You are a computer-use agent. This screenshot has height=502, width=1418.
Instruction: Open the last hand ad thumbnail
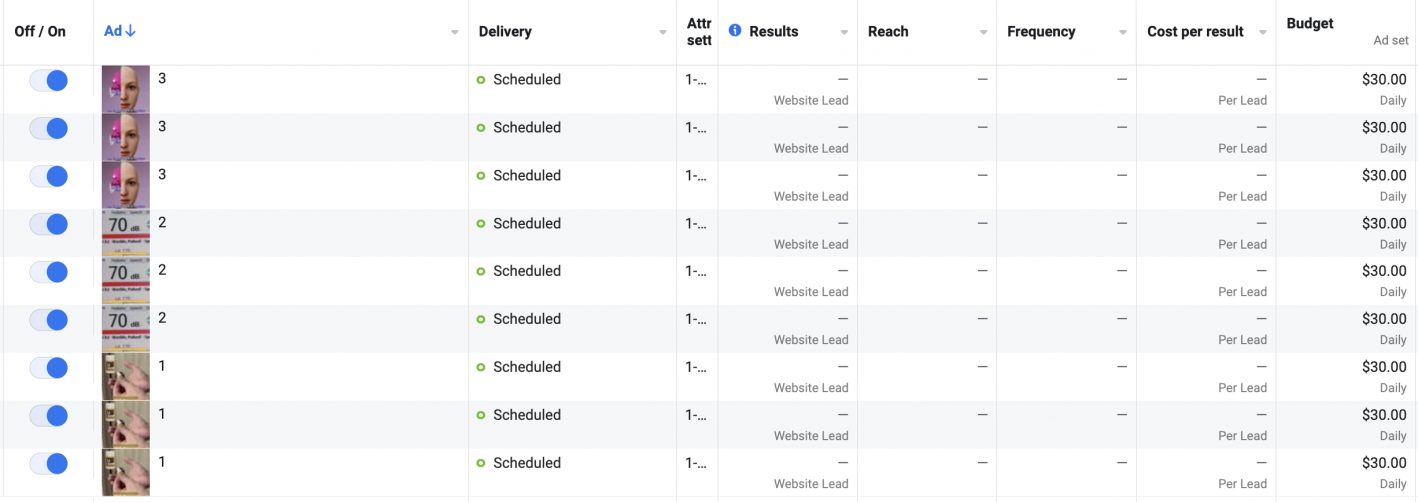click(x=126, y=472)
